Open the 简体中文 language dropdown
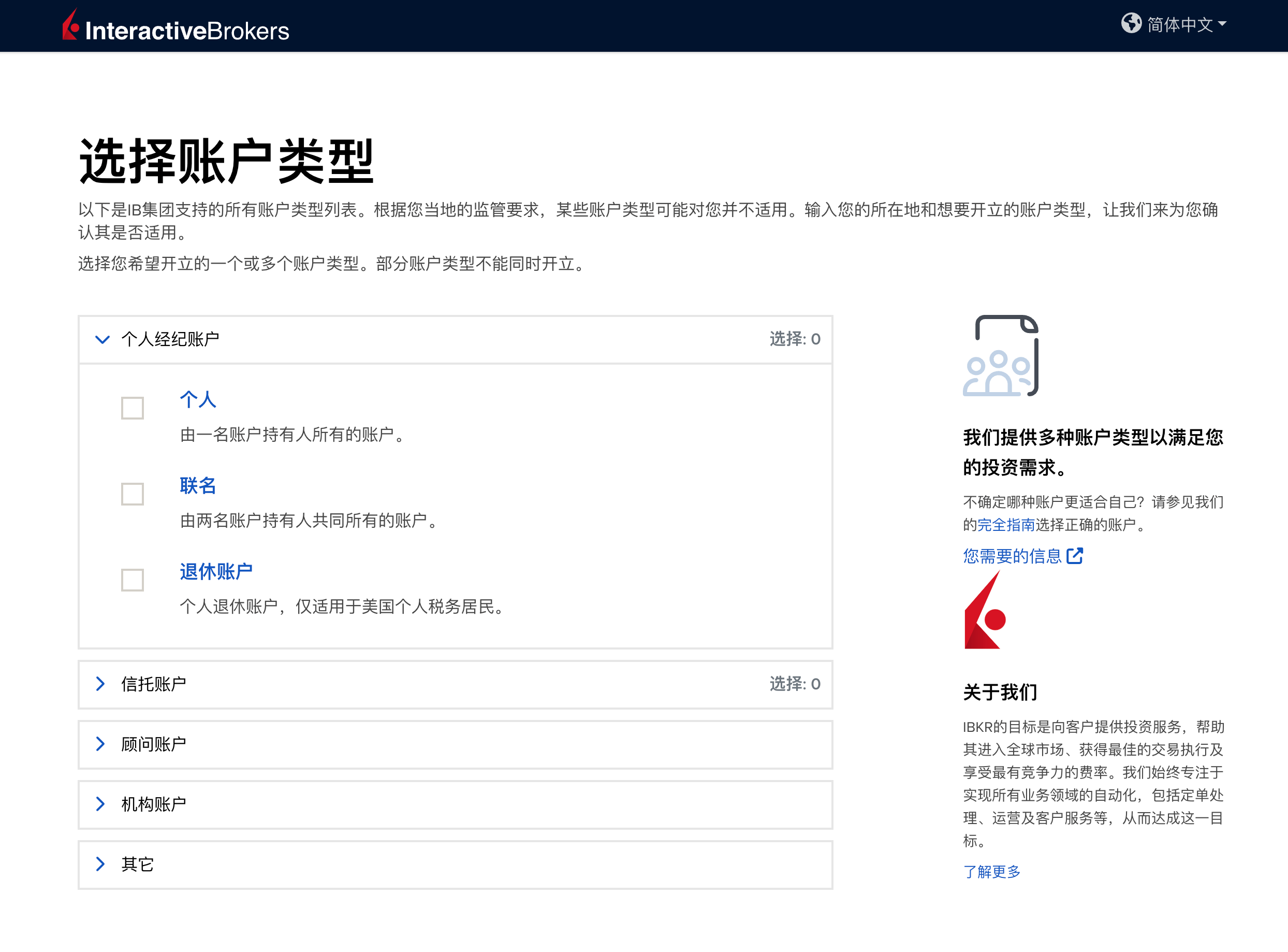1288x952 pixels. pos(1182,24)
